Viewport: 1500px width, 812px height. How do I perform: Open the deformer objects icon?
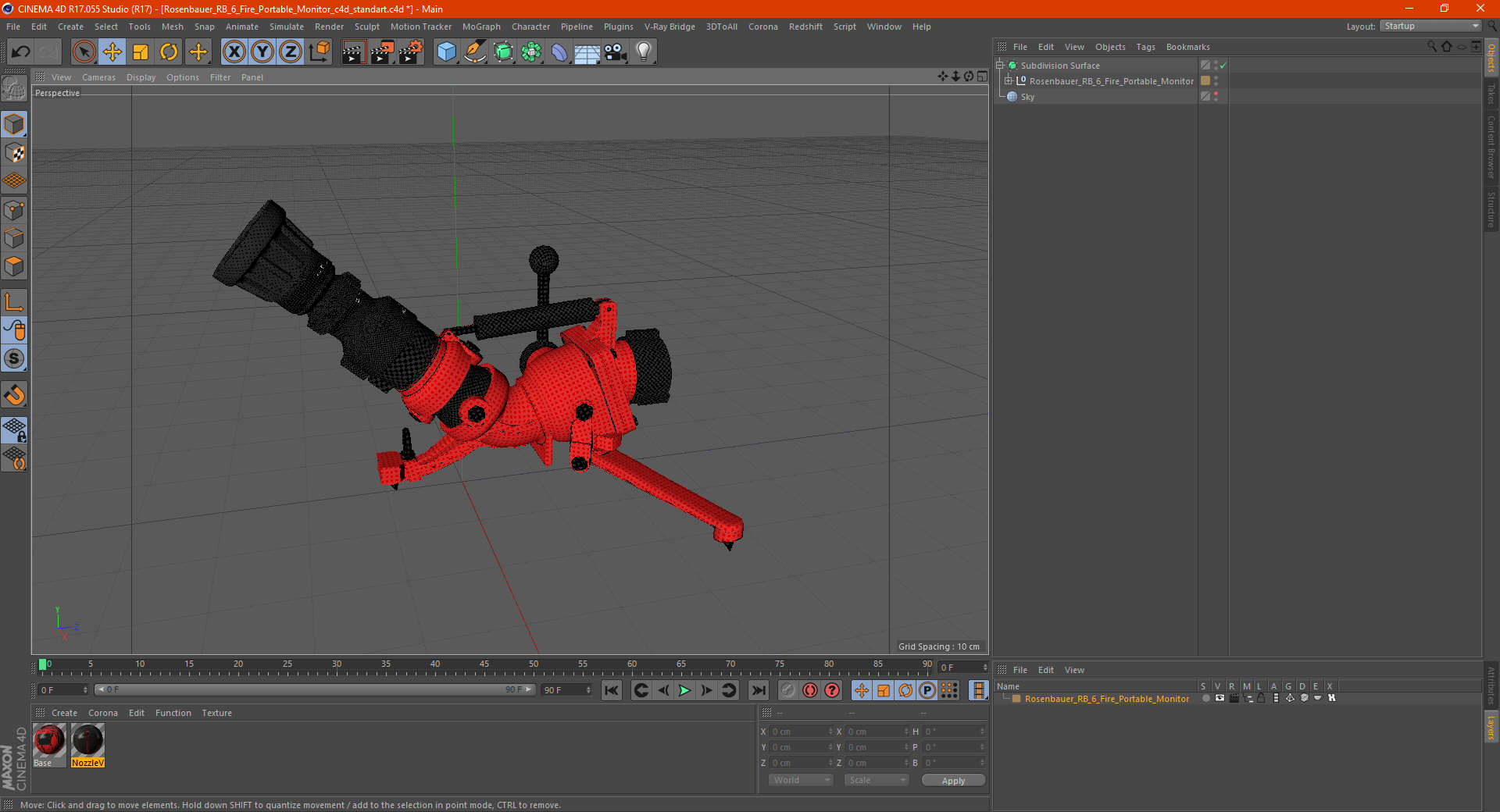pyautogui.click(x=559, y=52)
